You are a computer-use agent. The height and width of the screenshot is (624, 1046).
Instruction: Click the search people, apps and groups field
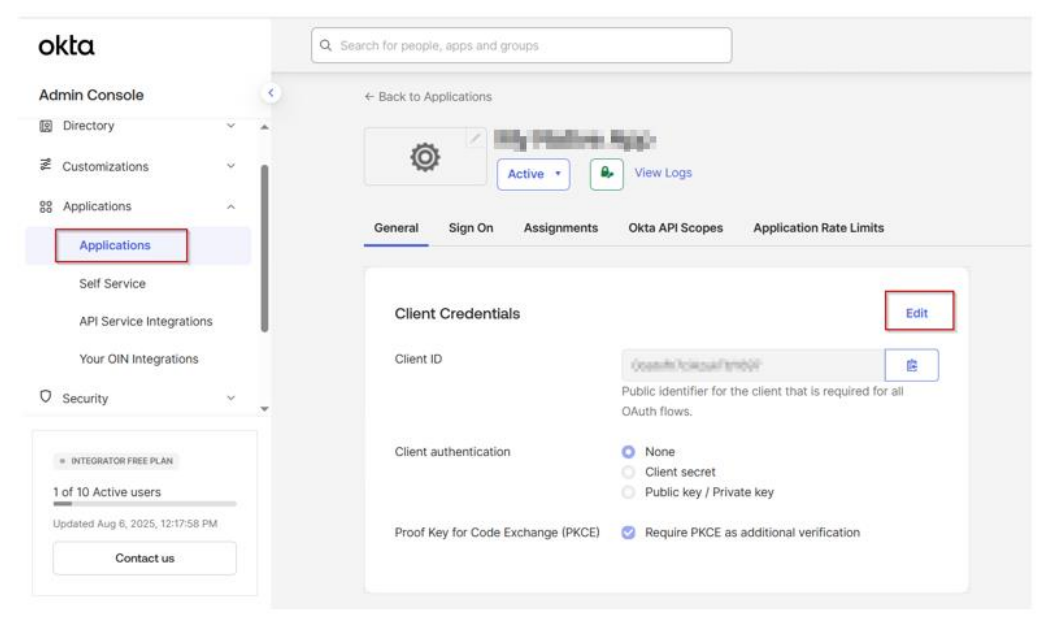coord(522,46)
